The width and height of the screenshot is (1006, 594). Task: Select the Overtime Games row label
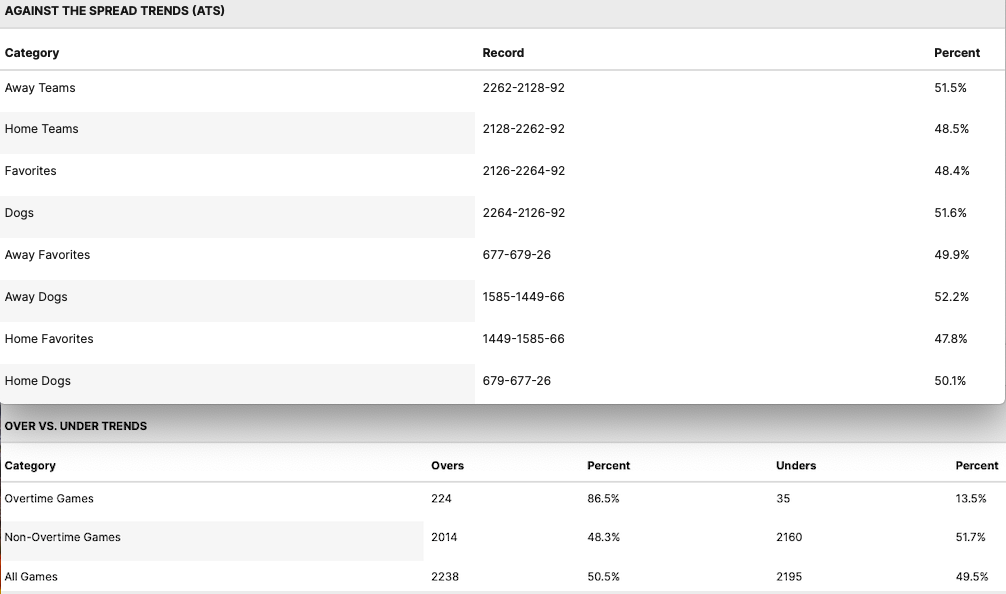pyautogui.click(x=49, y=499)
